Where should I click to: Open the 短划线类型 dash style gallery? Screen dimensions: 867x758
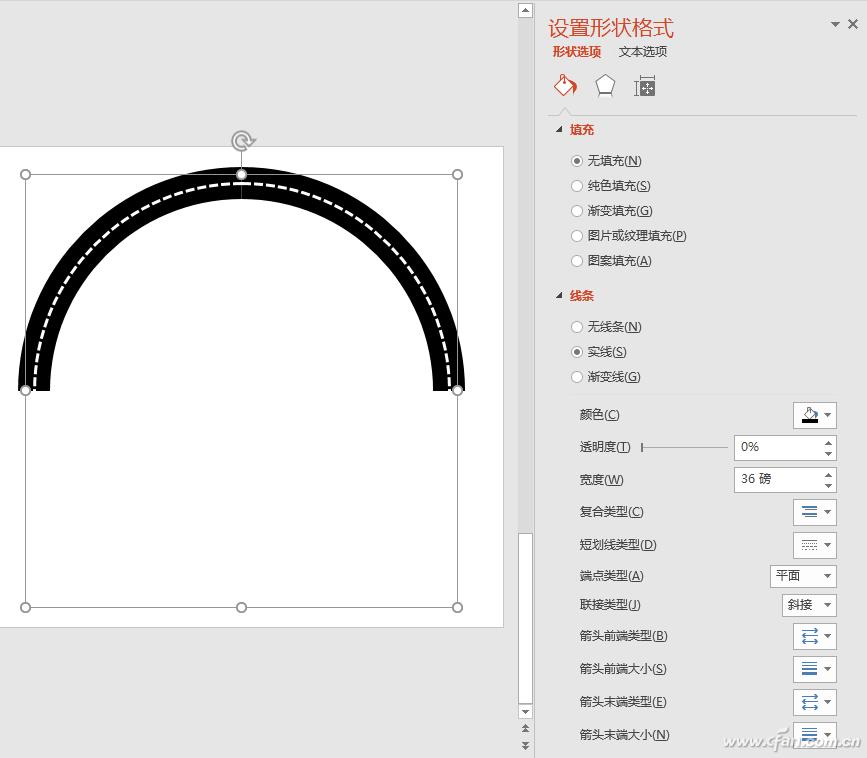pos(815,545)
